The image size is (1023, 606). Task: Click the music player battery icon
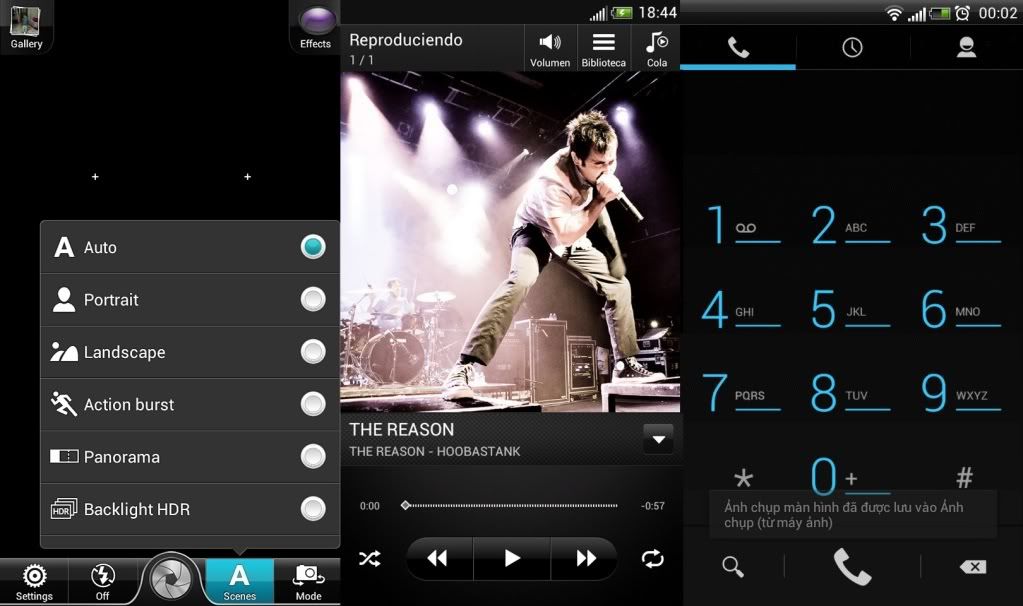(622, 13)
